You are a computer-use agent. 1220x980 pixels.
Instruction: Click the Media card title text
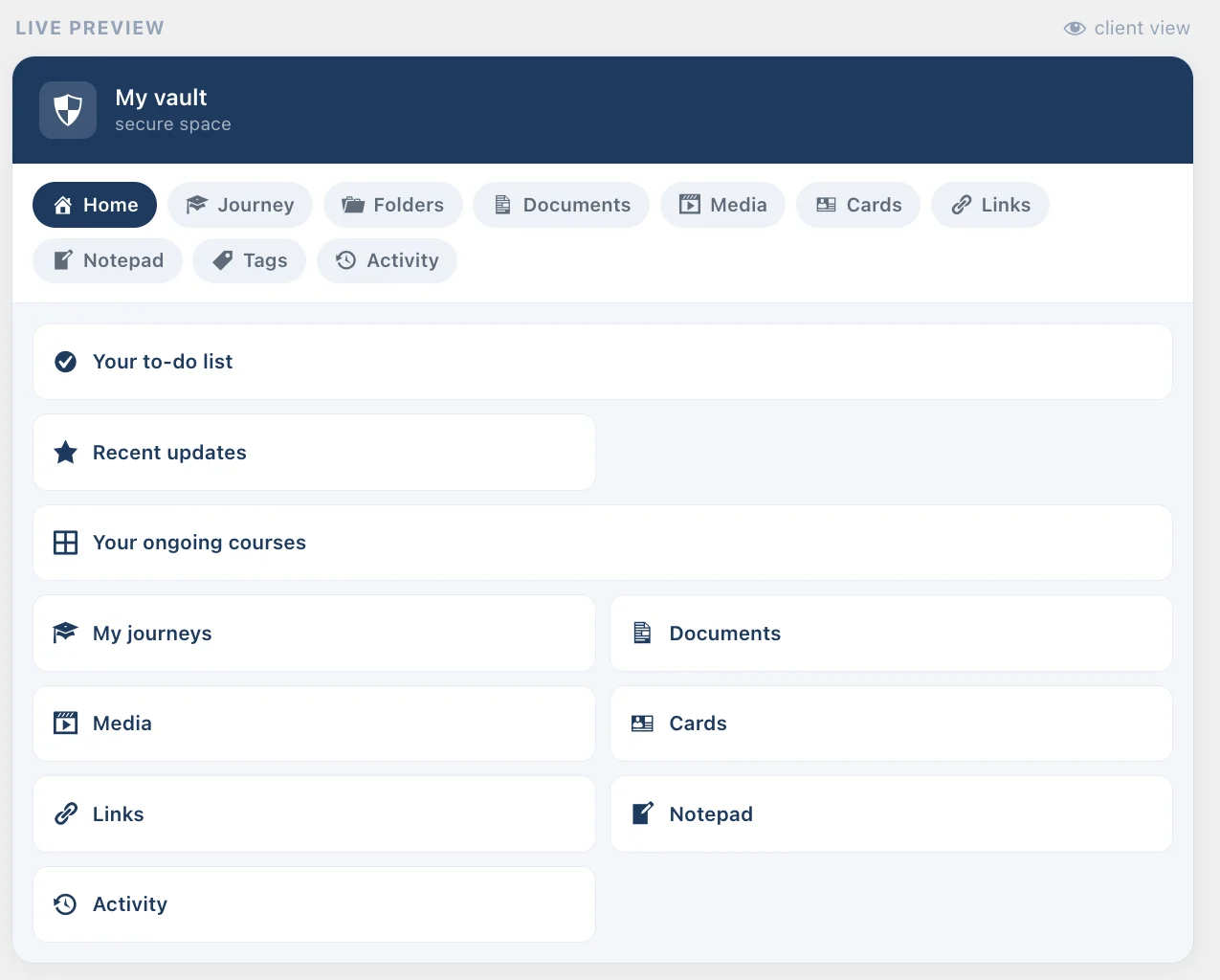click(122, 724)
